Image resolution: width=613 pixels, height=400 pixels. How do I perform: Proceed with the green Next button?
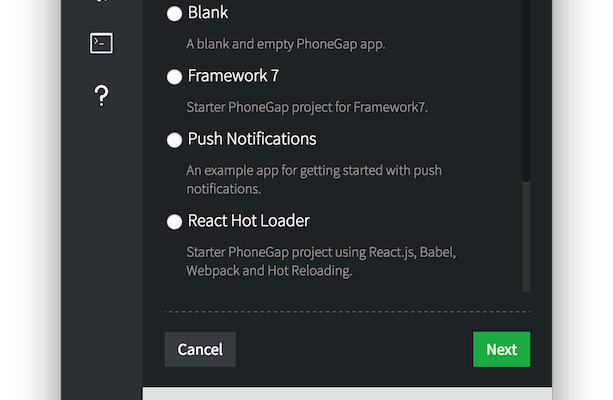click(502, 350)
